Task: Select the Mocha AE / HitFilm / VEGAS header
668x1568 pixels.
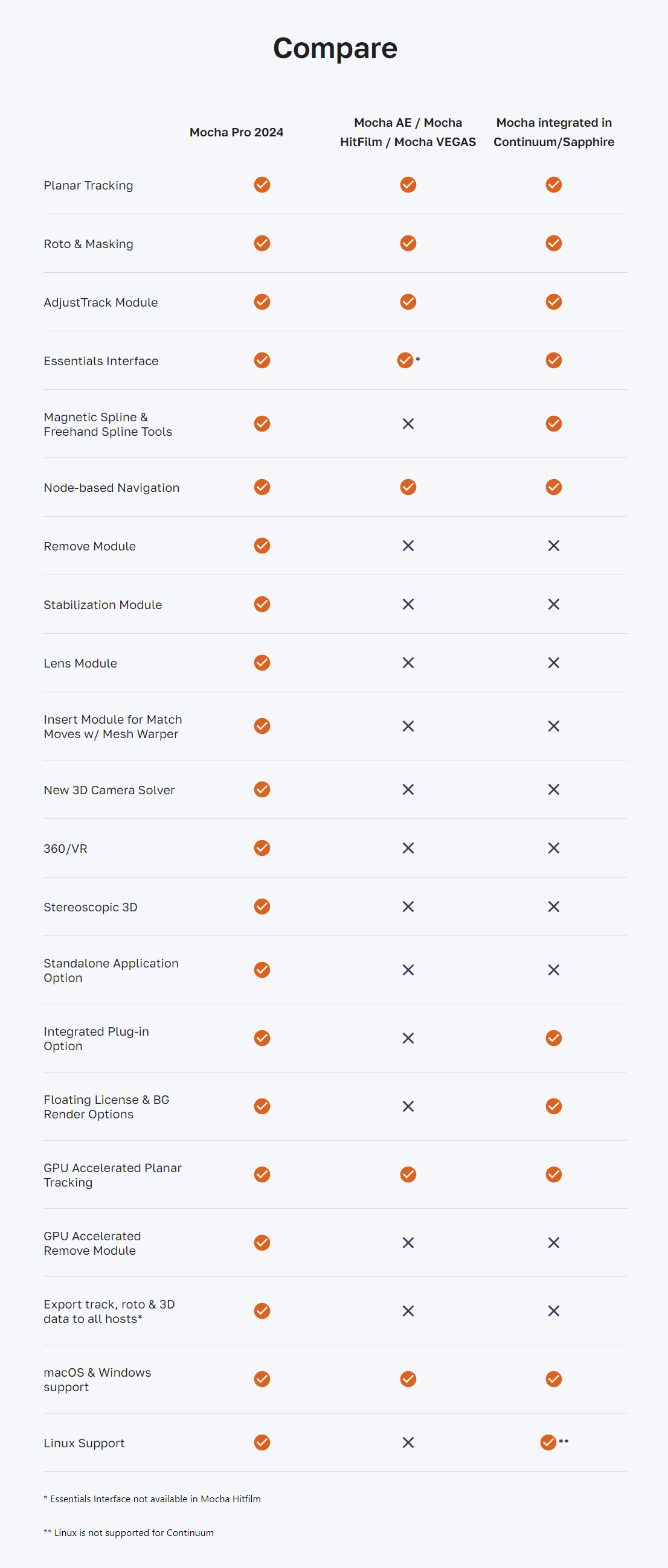Action: tap(408, 132)
